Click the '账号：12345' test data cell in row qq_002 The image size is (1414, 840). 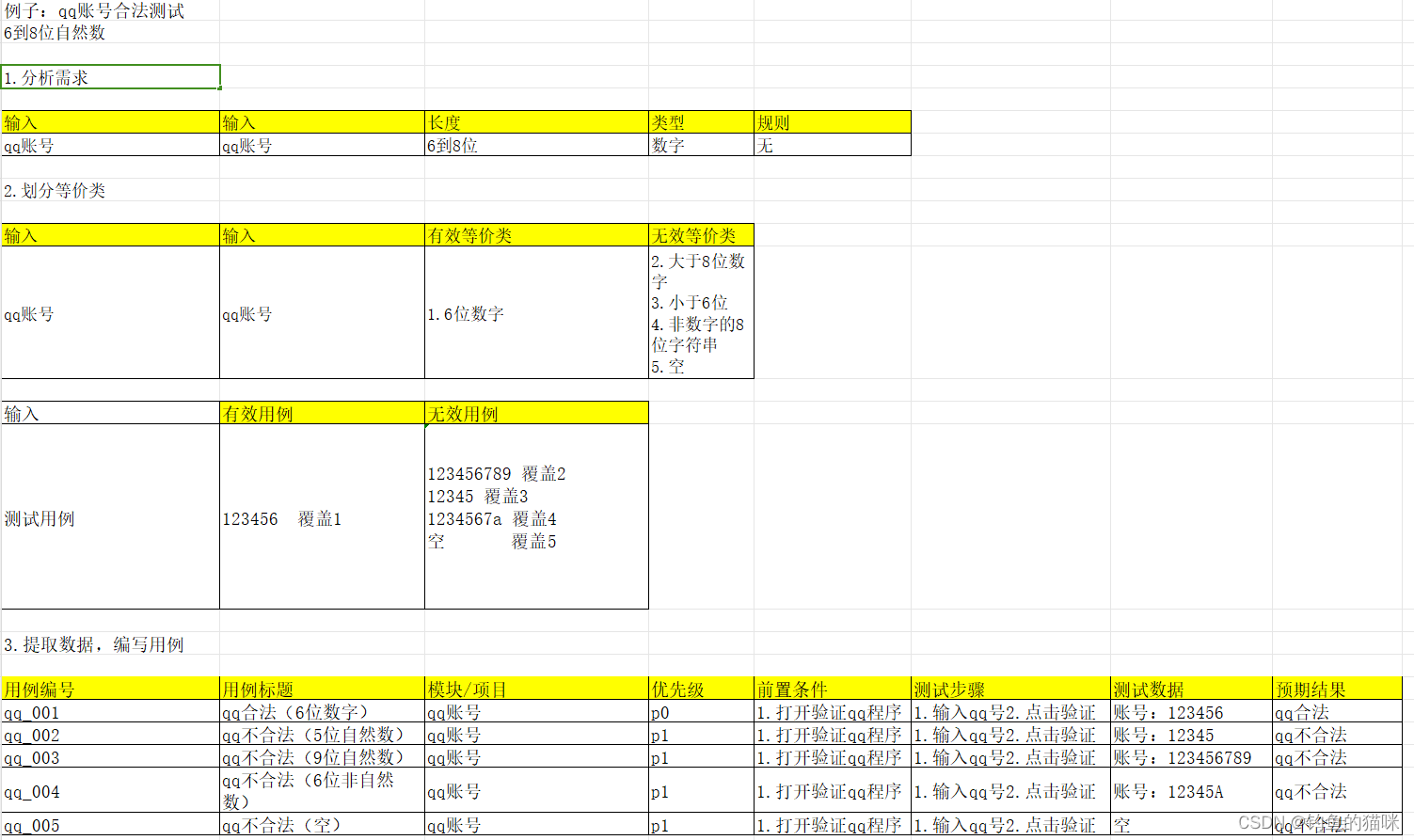[x=1191, y=735]
